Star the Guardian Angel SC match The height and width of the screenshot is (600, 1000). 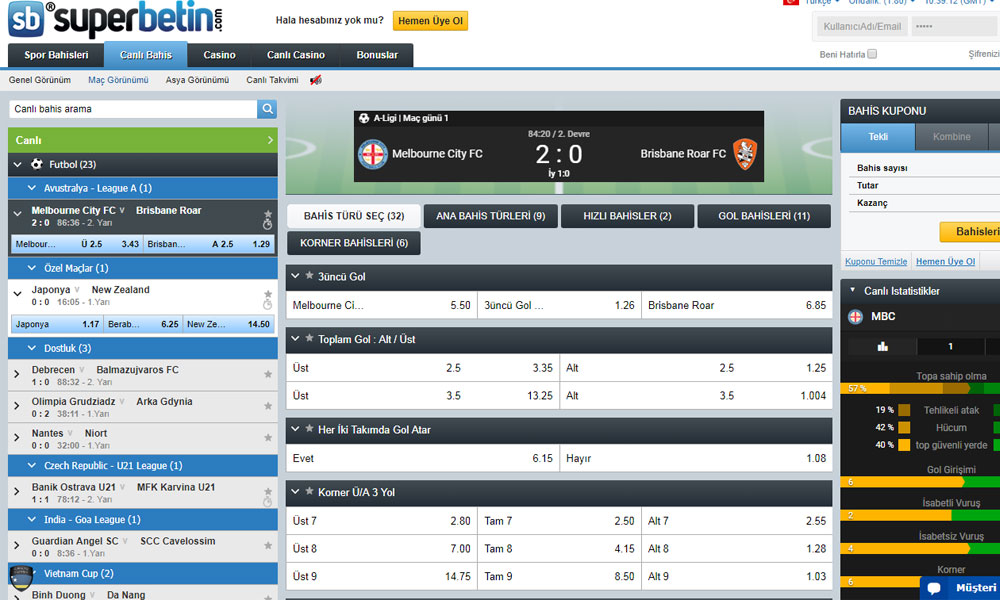tap(268, 546)
